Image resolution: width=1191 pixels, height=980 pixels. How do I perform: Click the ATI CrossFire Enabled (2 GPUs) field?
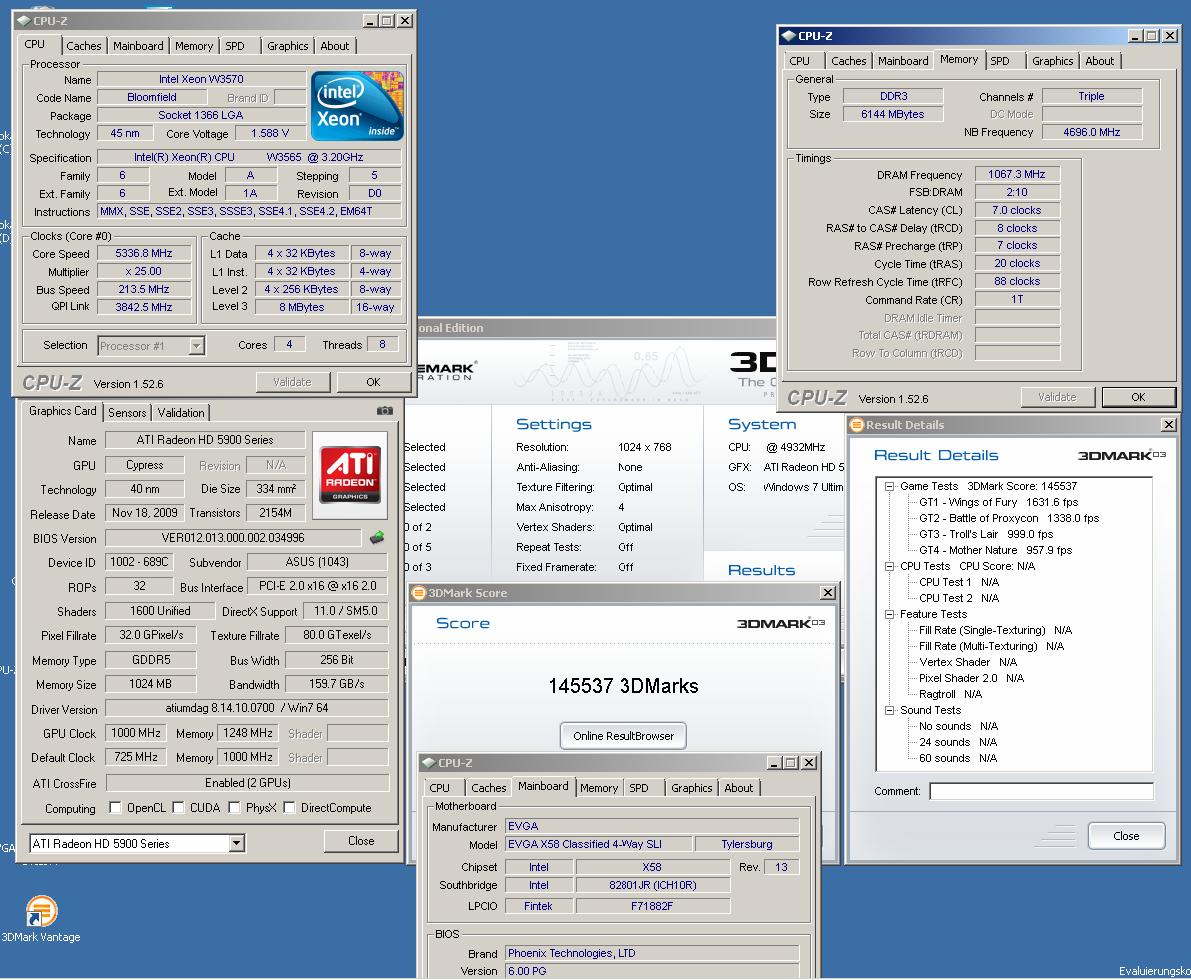pos(248,782)
